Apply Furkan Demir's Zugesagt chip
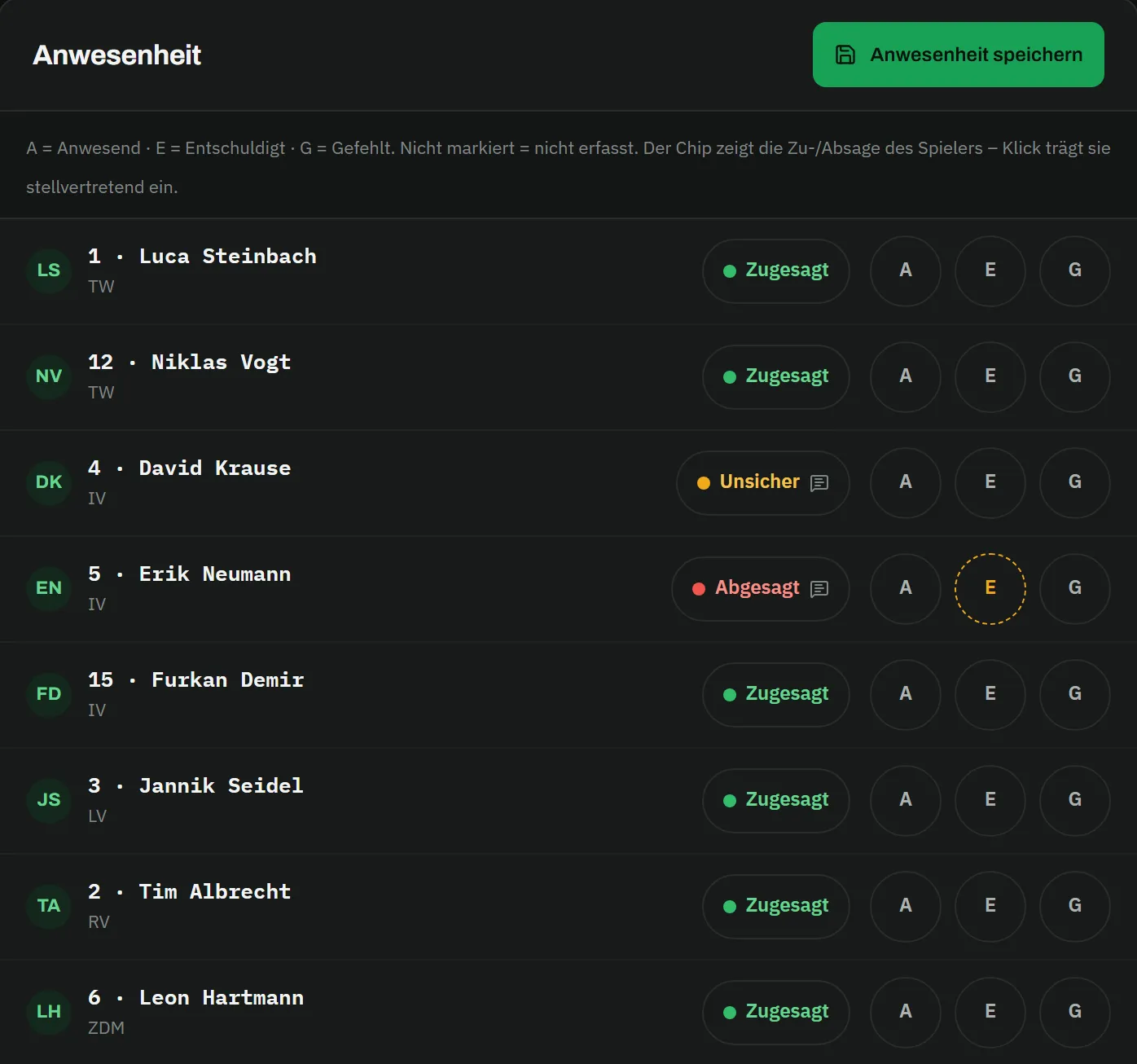This screenshot has width=1137, height=1064. 776,695
